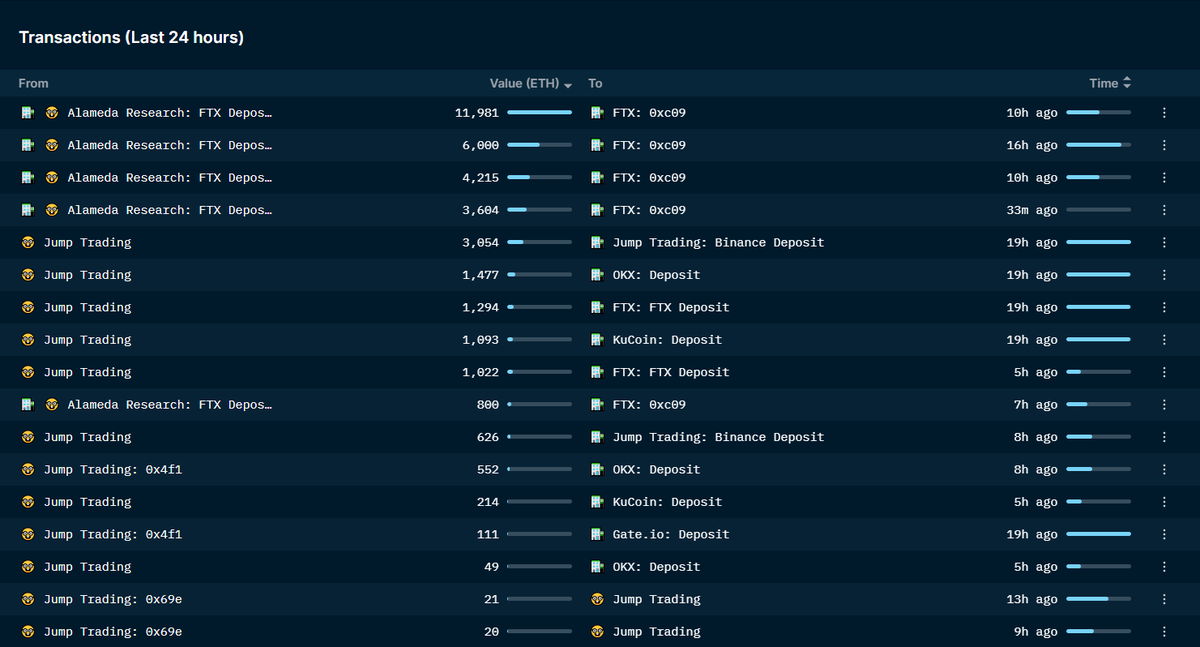Open Alameda Research: FTX Depos… in the 4,215 ETH row

pyautogui.click(x=170, y=178)
